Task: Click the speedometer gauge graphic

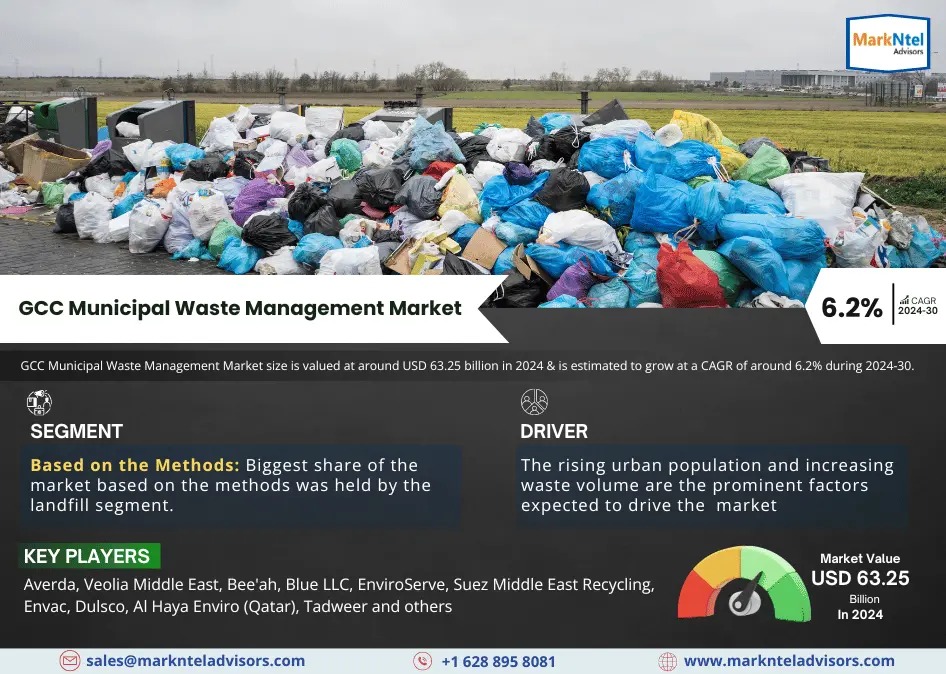Action: pyautogui.click(x=744, y=587)
